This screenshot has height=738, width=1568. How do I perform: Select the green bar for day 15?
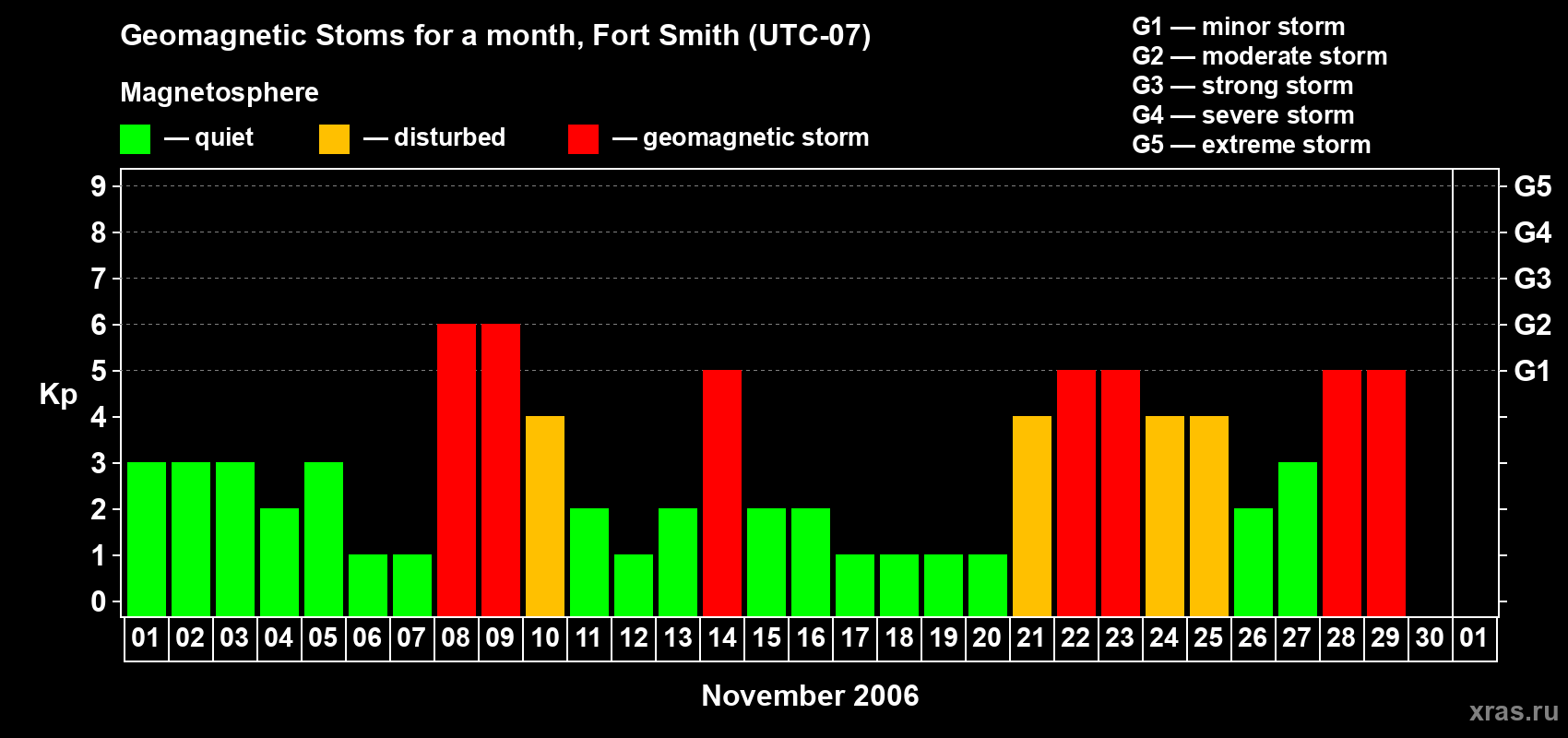(x=766, y=562)
